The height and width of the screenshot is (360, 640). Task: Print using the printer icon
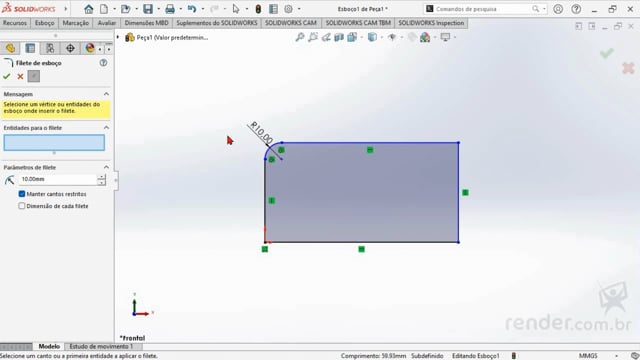coord(170,9)
